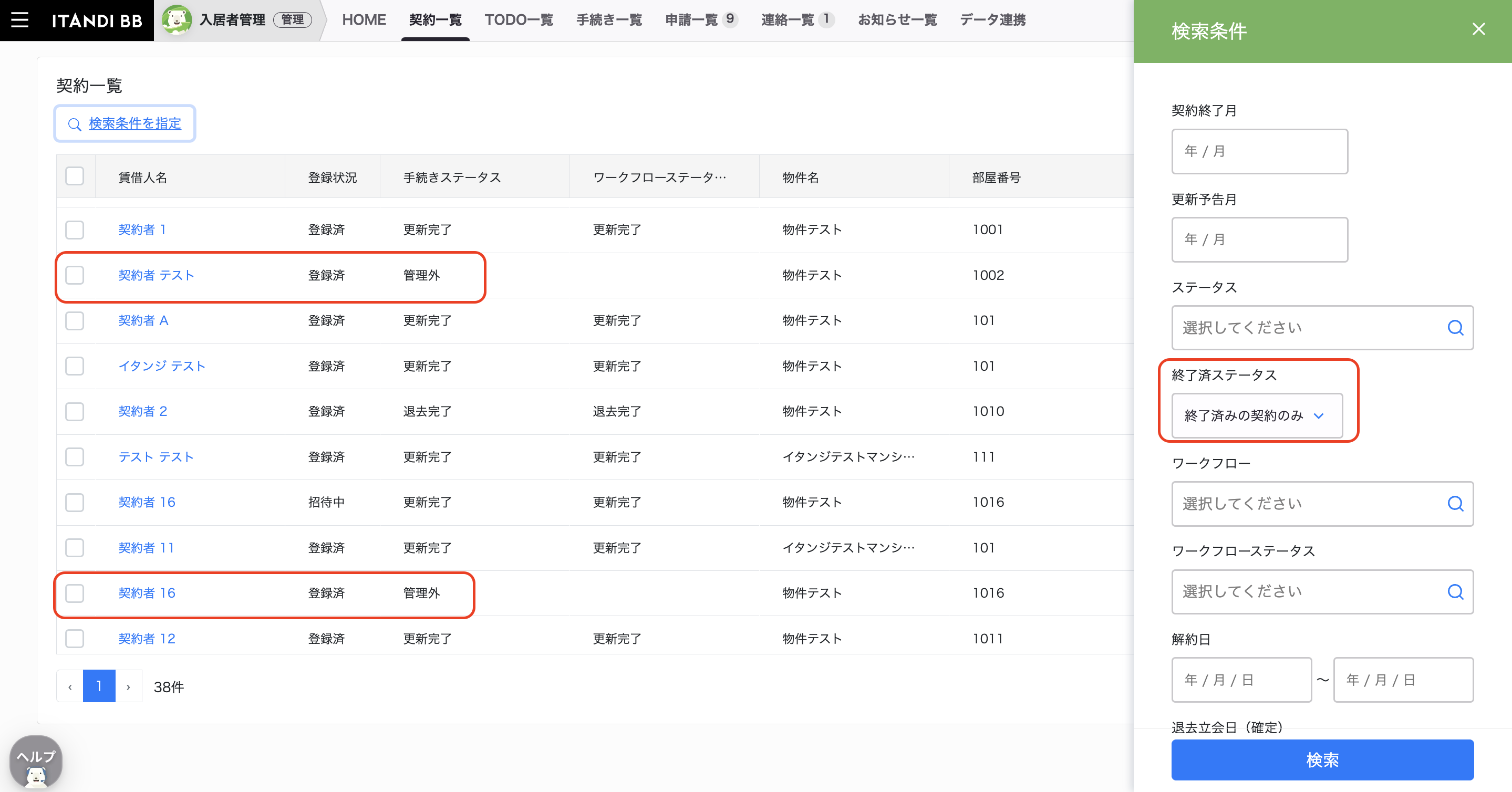The height and width of the screenshot is (792, 1512).
Task: Open the ステータス selection field
Action: click(1322, 327)
